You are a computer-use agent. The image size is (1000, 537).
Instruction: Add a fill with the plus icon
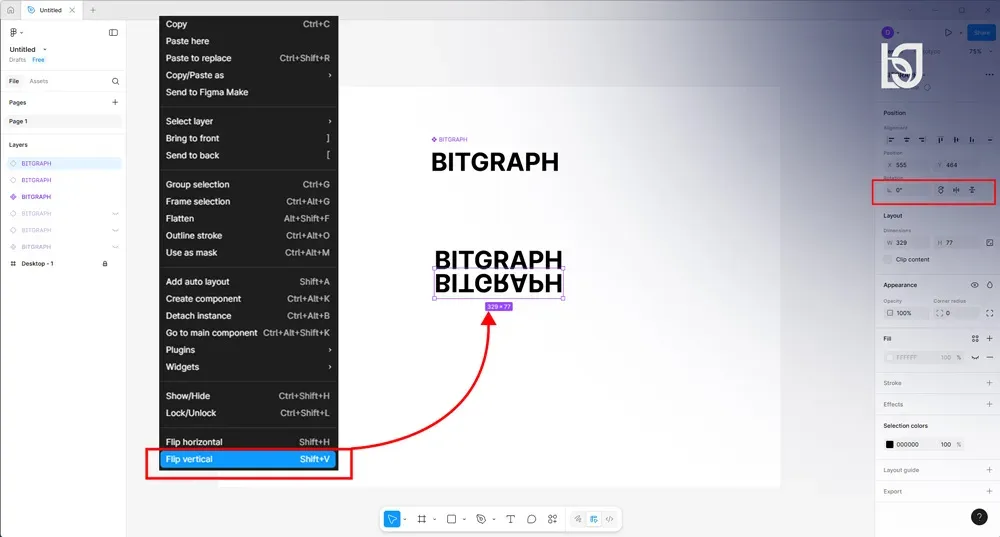(990, 339)
